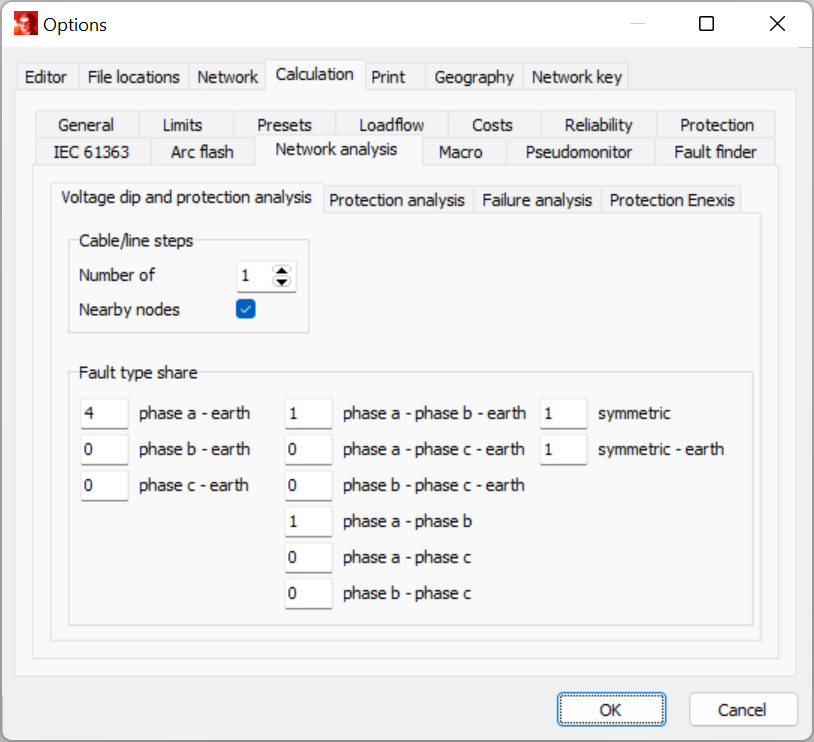Viewport: 814px width, 742px height.
Task: Select the Network analysis sub-tab
Action: [336, 150]
